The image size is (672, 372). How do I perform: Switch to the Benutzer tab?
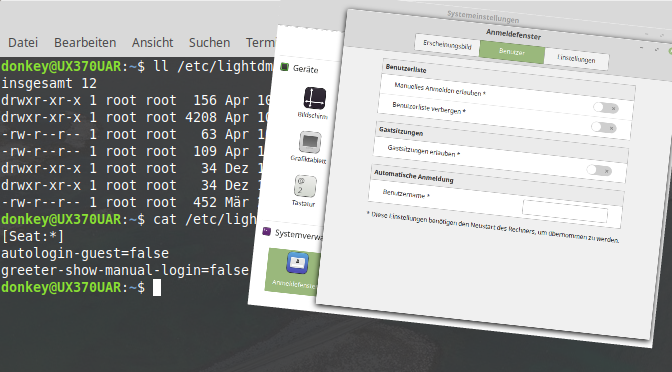[512, 52]
